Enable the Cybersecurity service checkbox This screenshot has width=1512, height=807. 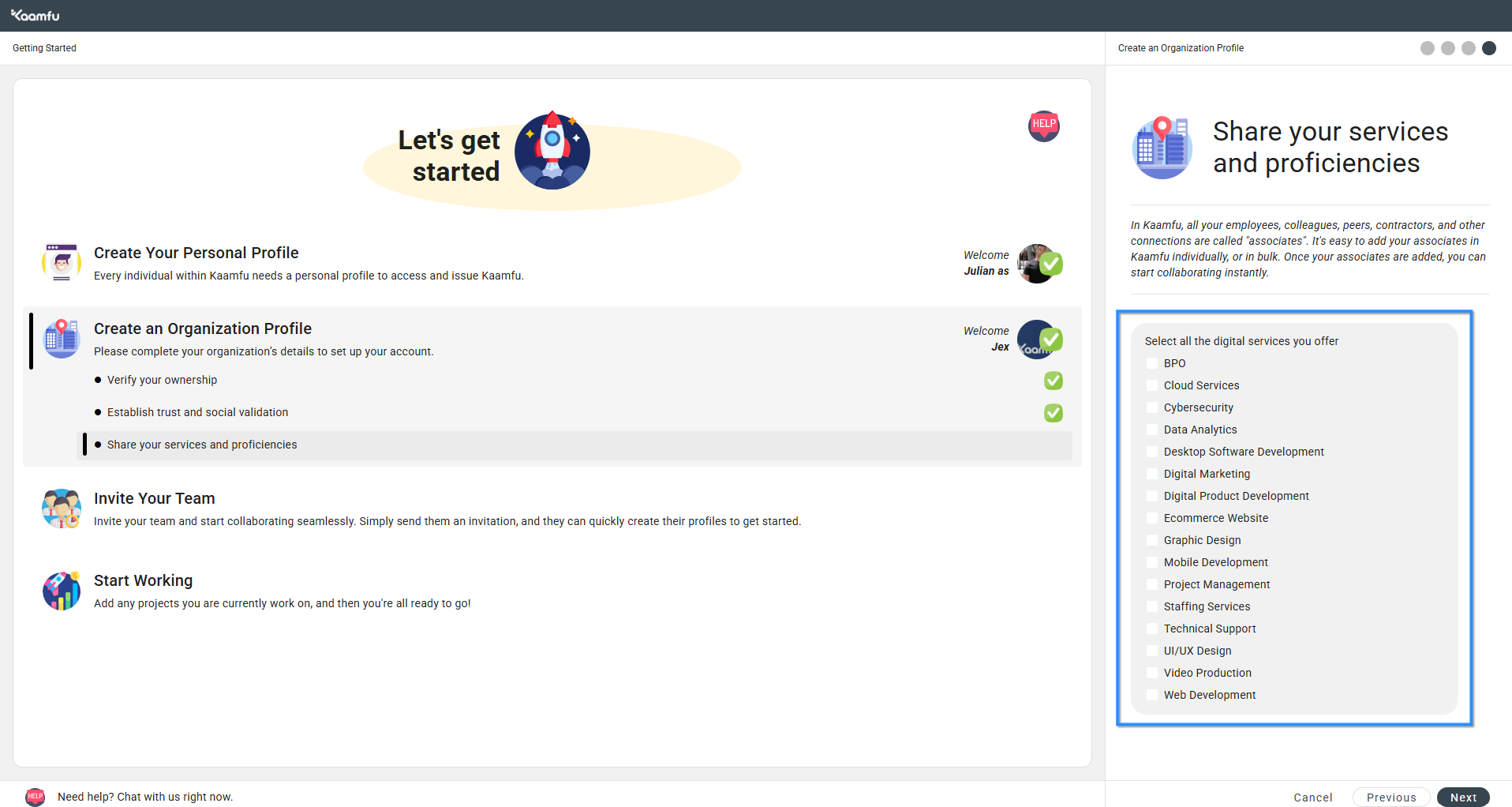pyautogui.click(x=1152, y=407)
